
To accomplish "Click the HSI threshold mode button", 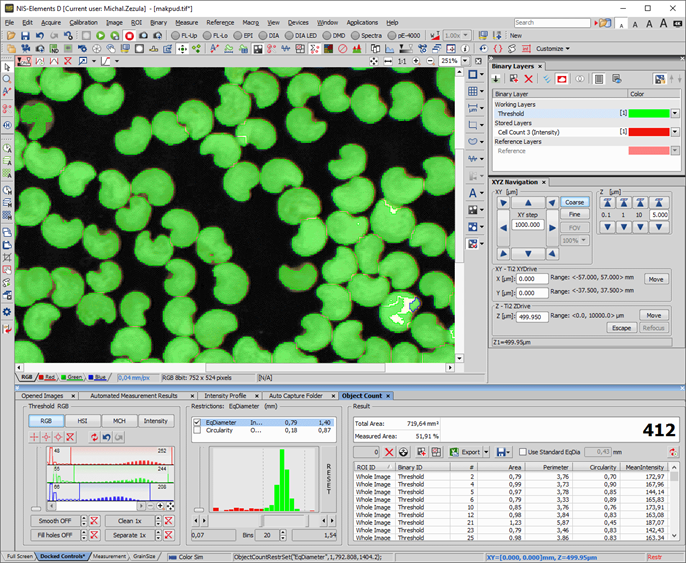I will tap(82, 421).
